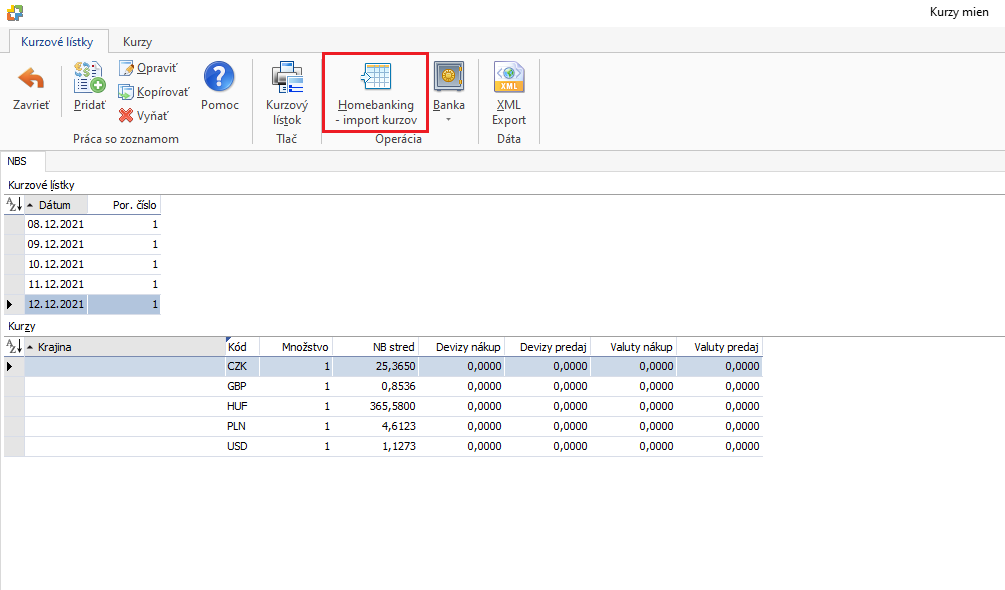
Task: Click the Zavrieť back arrow icon
Action: (31, 78)
